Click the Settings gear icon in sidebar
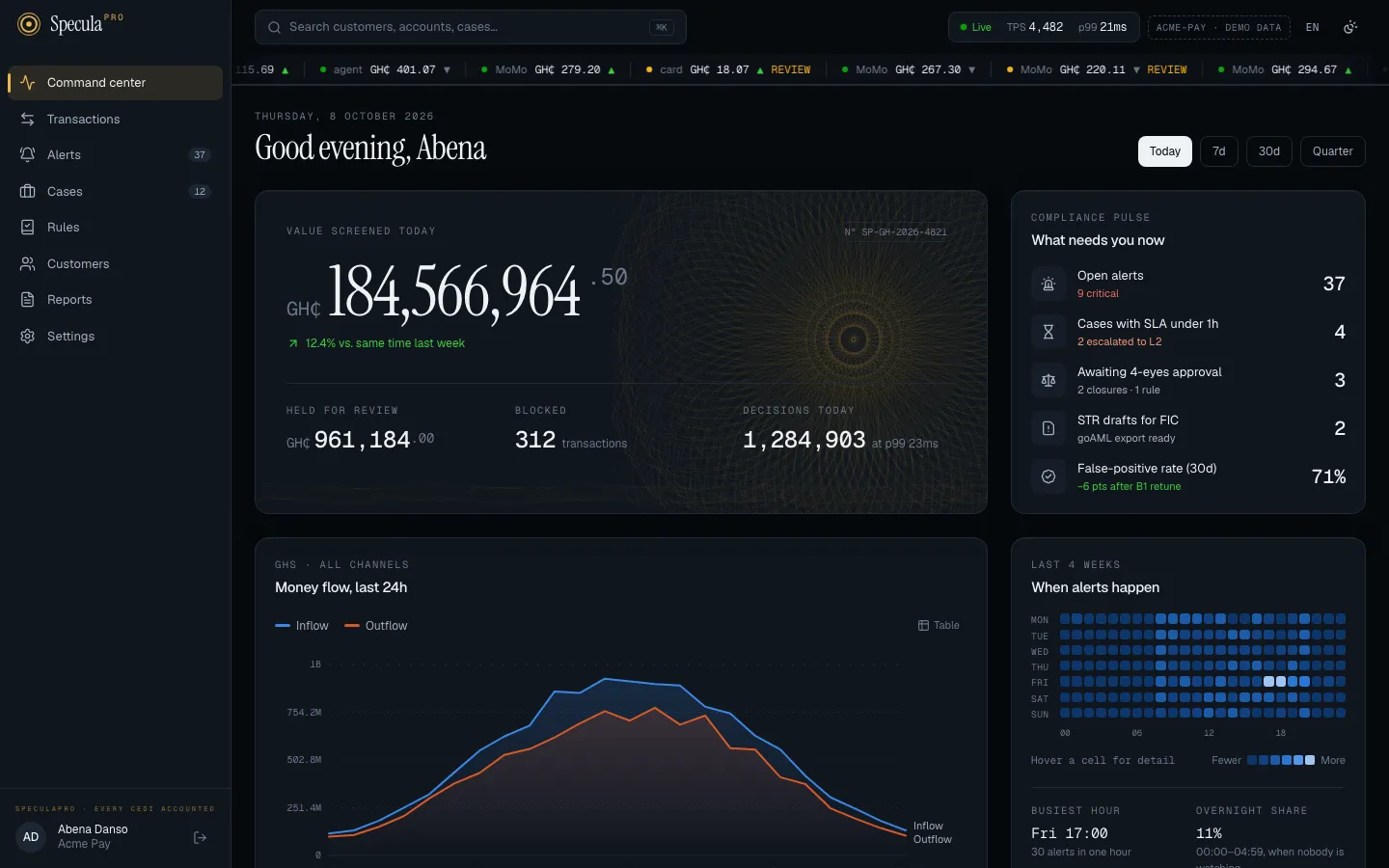Image resolution: width=1389 pixels, height=868 pixels. tap(28, 336)
